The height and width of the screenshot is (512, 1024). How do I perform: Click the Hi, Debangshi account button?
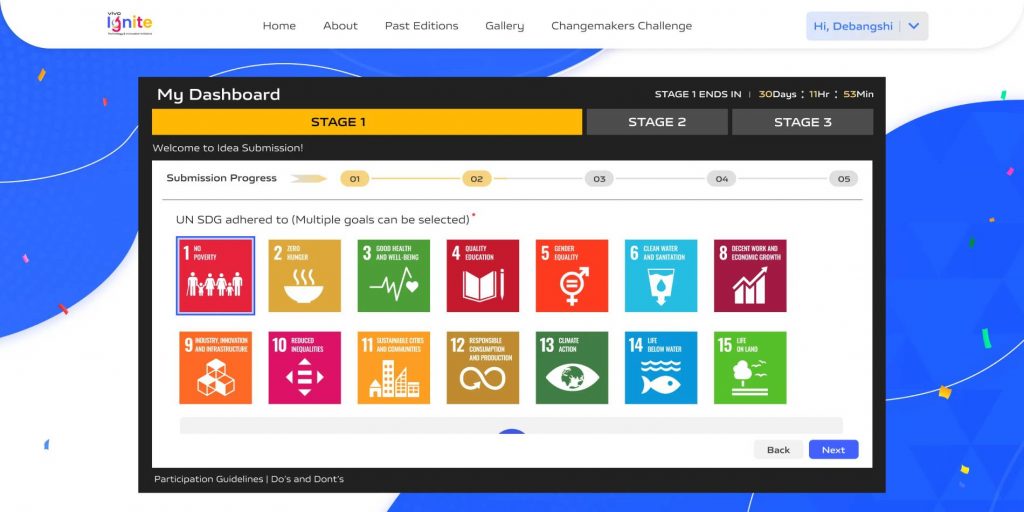(x=867, y=26)
